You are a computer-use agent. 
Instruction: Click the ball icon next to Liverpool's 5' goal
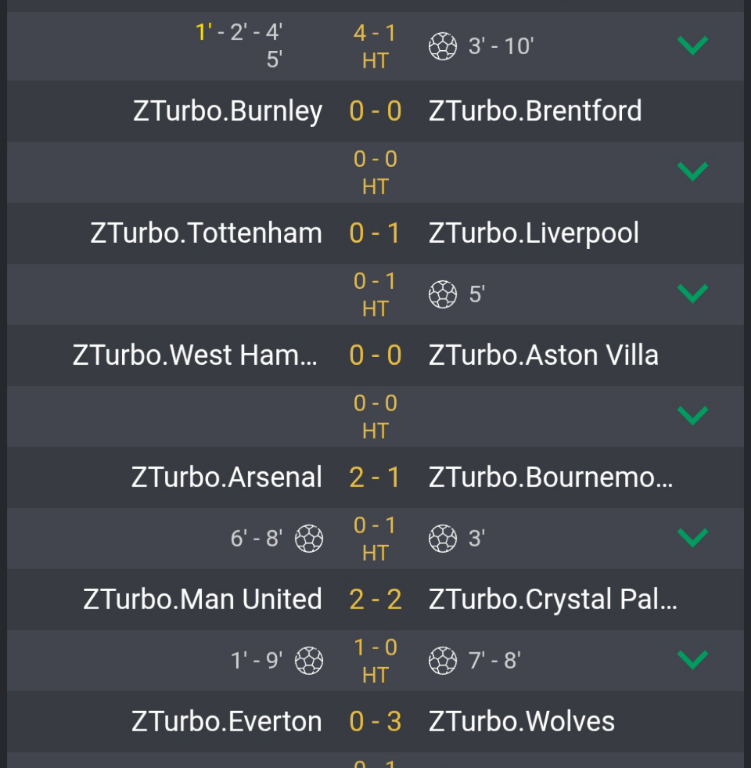point(442,294)
